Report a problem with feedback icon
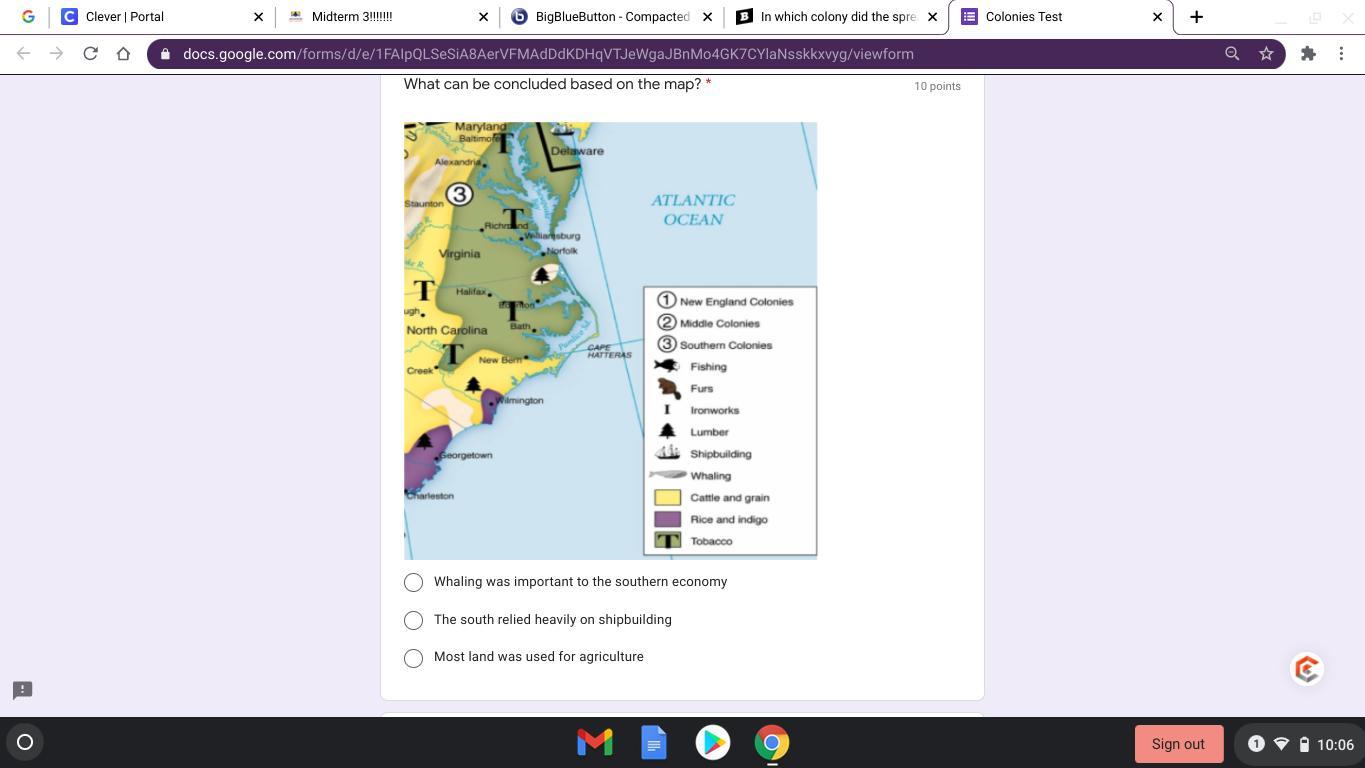 tap(23, 690)
